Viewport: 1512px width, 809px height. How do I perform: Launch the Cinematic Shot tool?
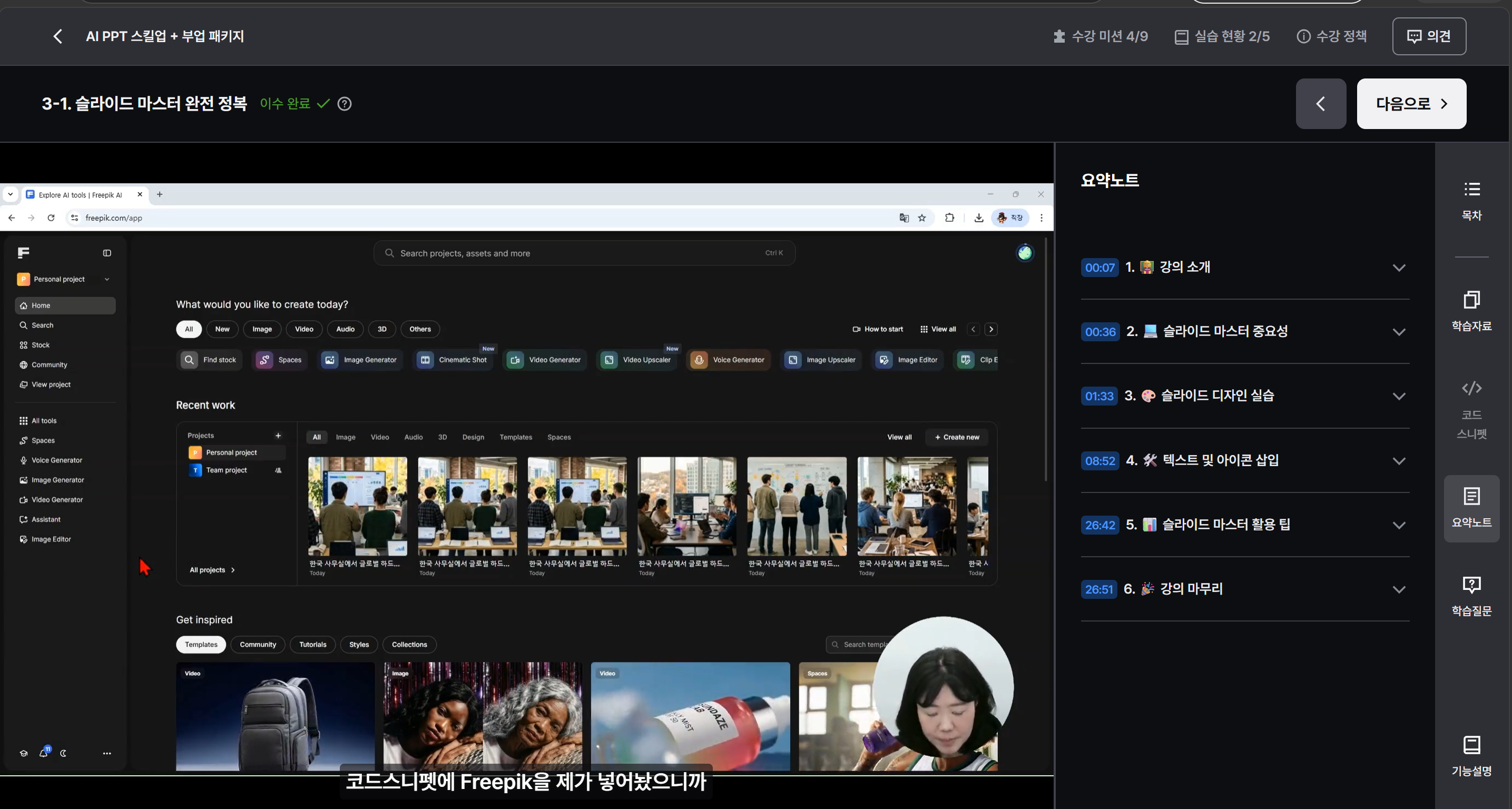coord(453,360)
